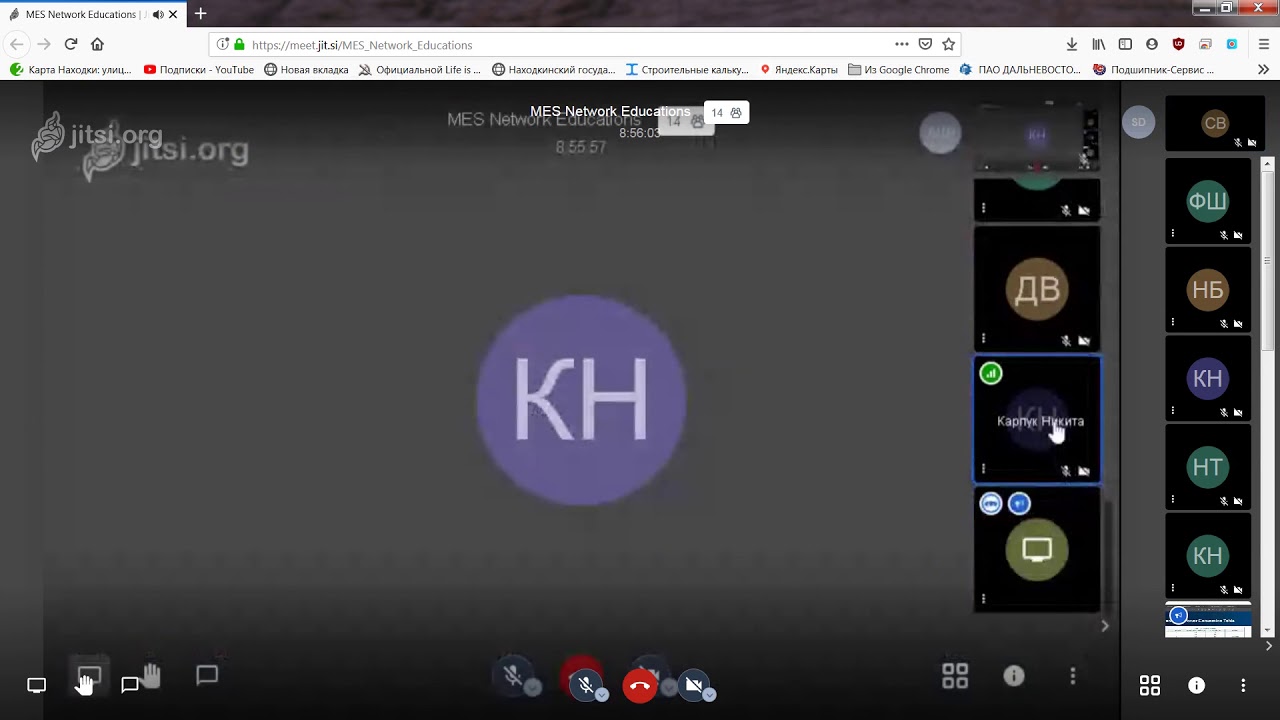Screen dimensions: 1280x720
Task: Click the browser page vertical scrollbar thumb
Action: coord(1268,260)
